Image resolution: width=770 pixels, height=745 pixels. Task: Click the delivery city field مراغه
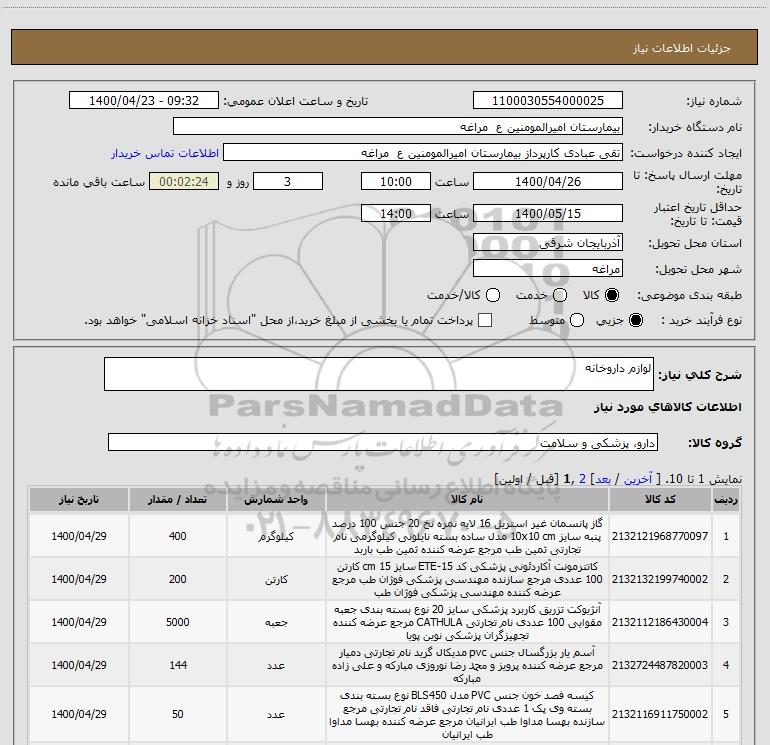coord(548,268)
